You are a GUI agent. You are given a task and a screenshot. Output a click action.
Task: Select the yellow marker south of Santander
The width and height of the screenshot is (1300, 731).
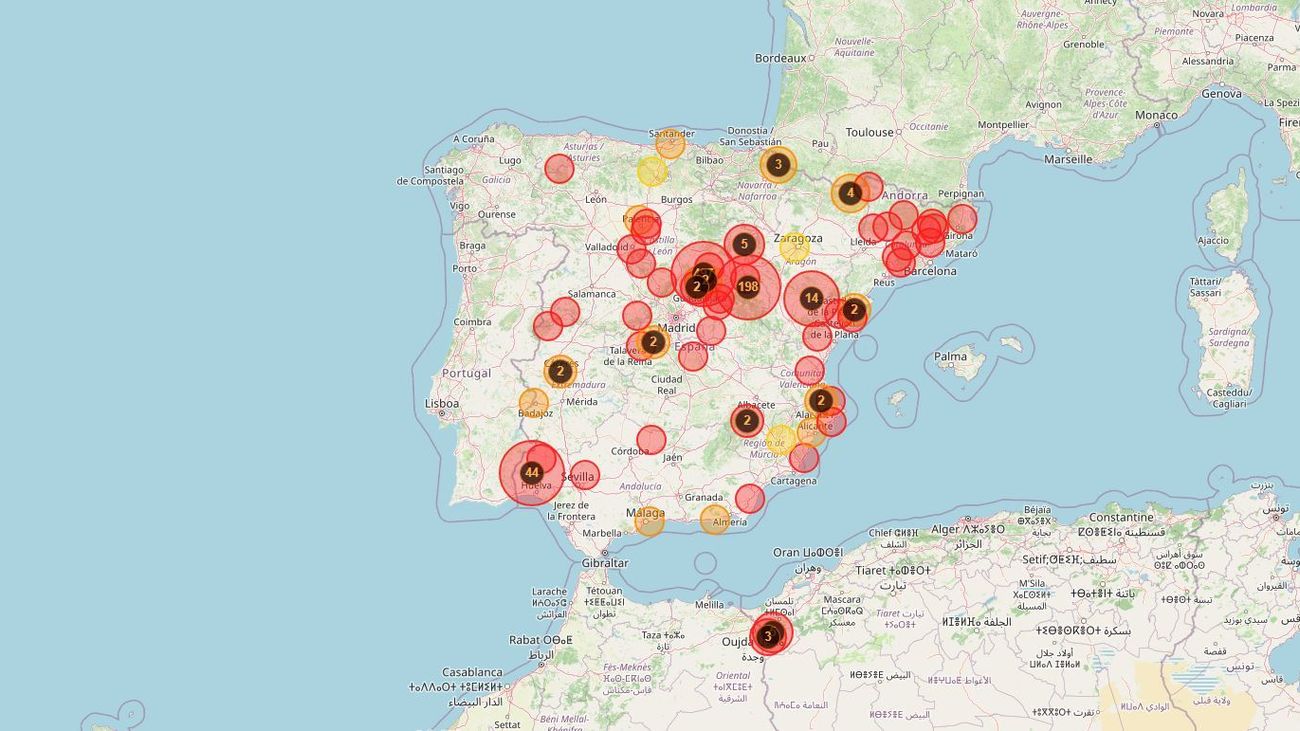pyautogui.click(x=652, y=171)
